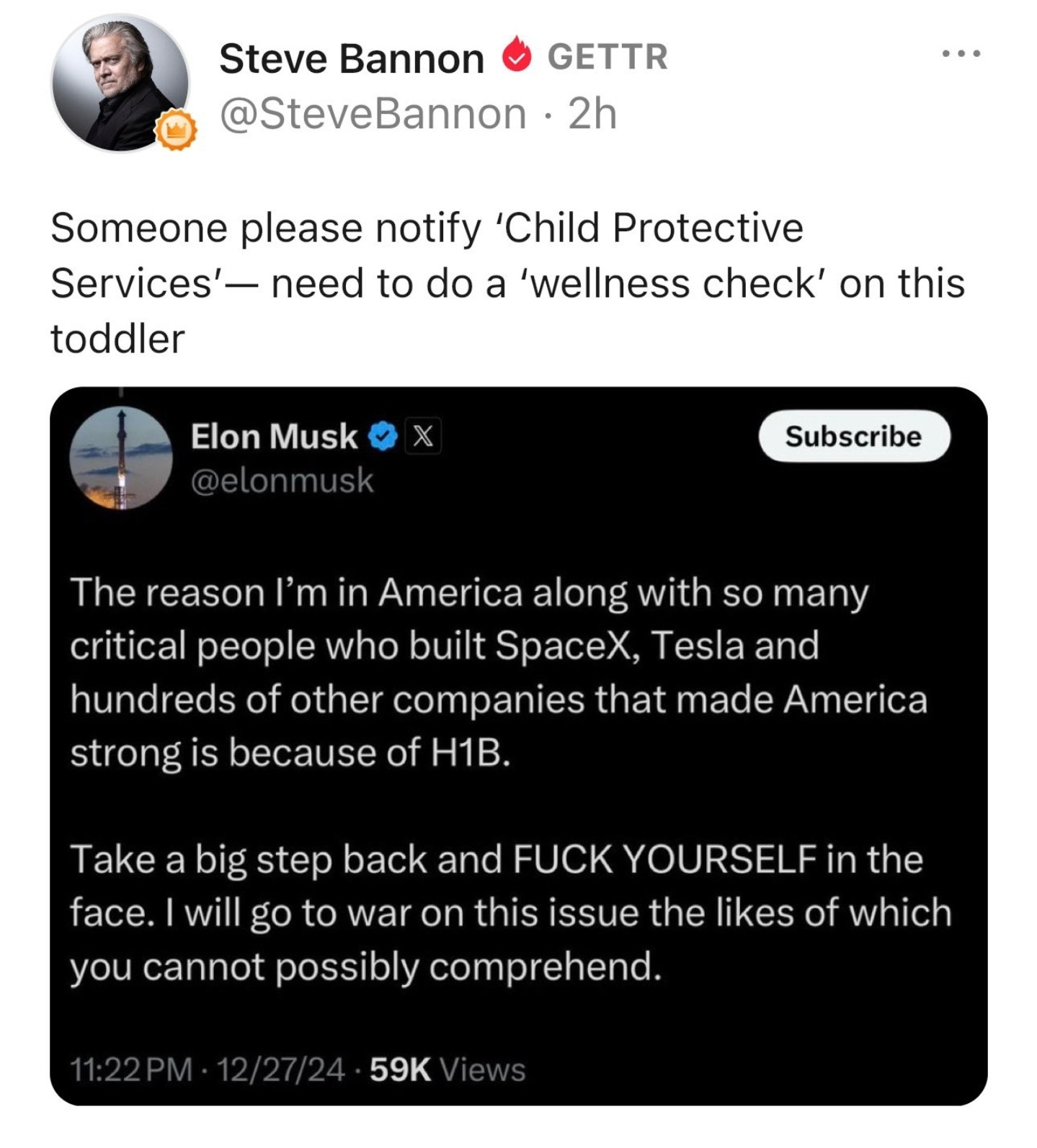Screen dimensions: 1037x1148
Task: Click the 12/27/24 date
Action: (x=280, y=1069)
